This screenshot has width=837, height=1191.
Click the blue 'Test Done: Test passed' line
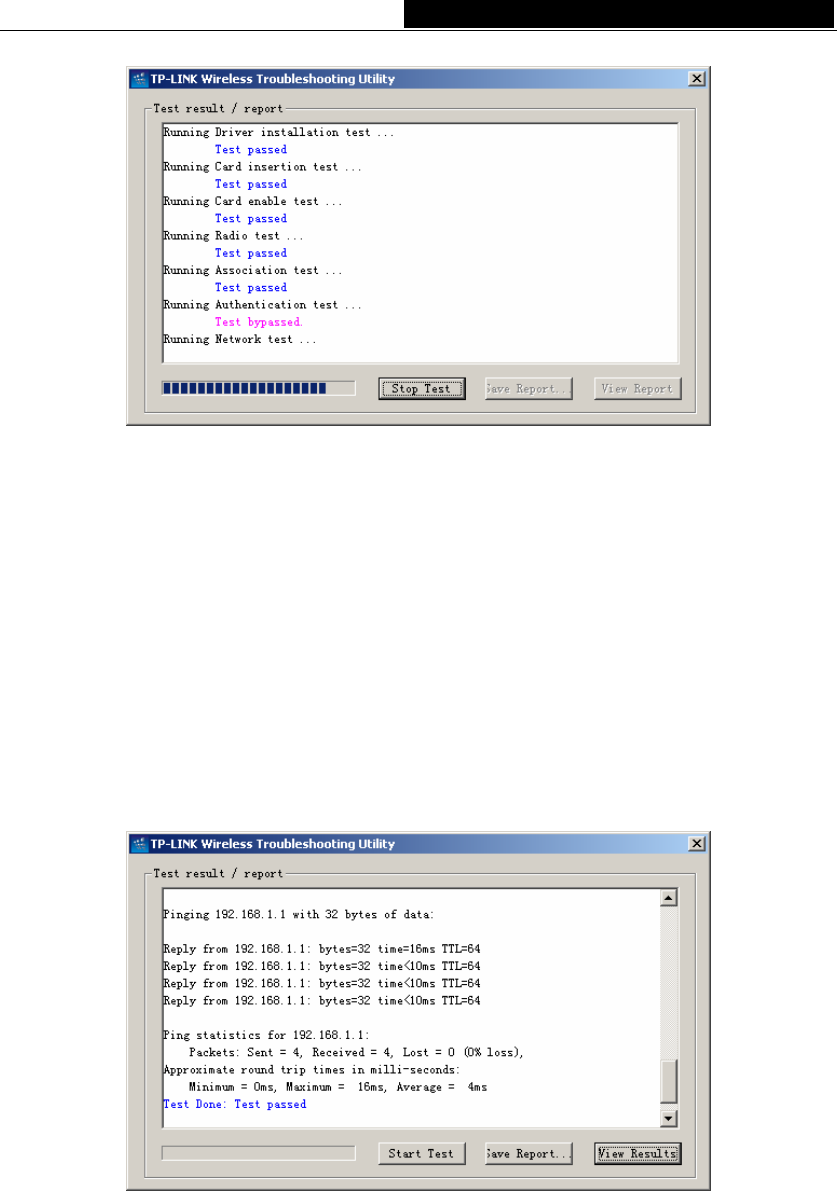[x=235, y=1104]
